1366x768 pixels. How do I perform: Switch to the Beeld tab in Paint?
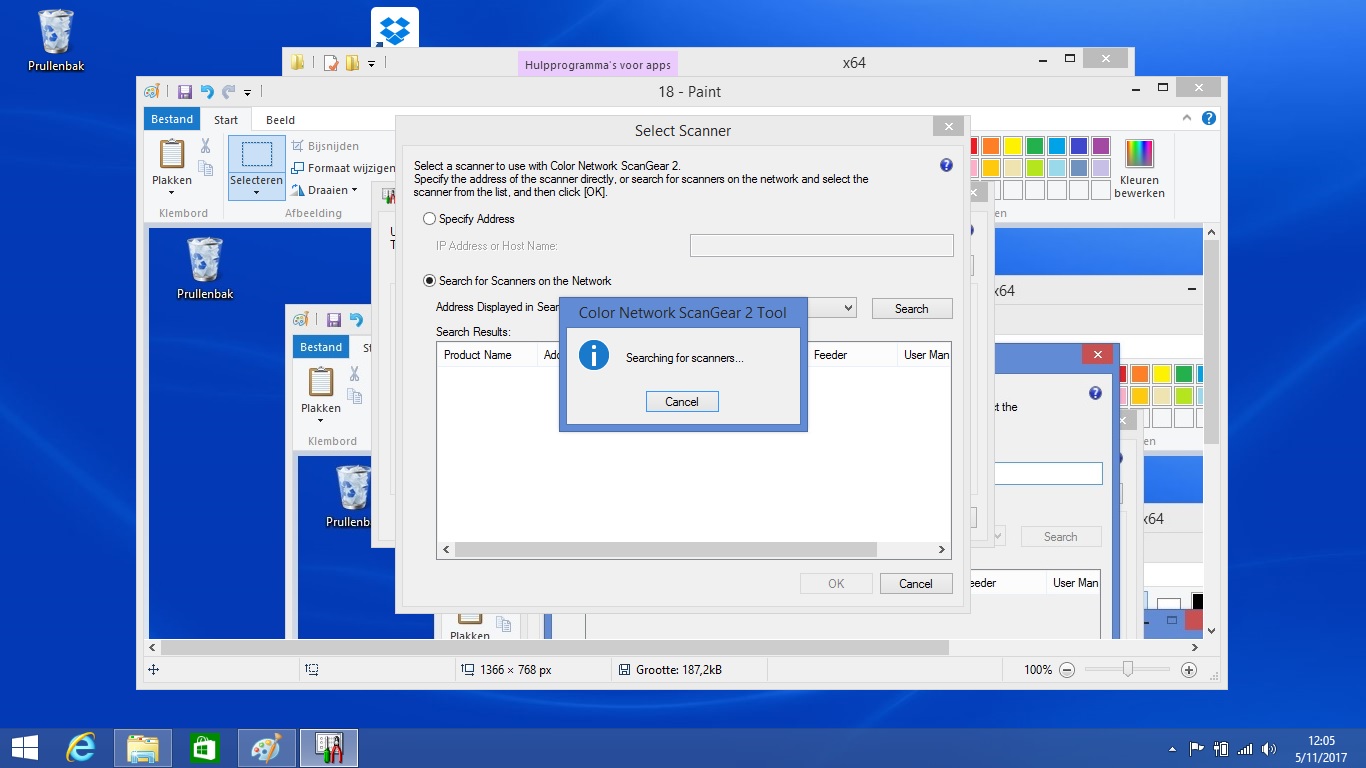[280, 120]
